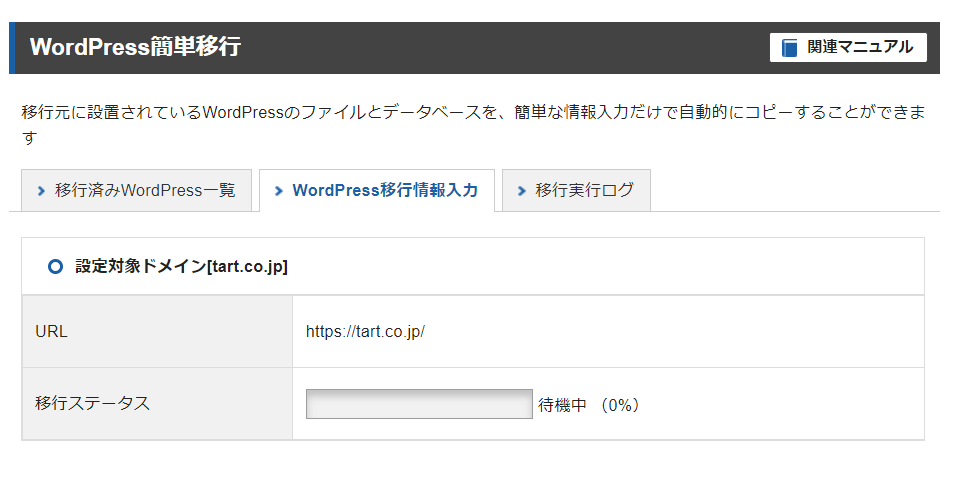Select the WordPress移行情報入力 tab
This screenshot has height=481, width=969.
(x=384, y=191)
